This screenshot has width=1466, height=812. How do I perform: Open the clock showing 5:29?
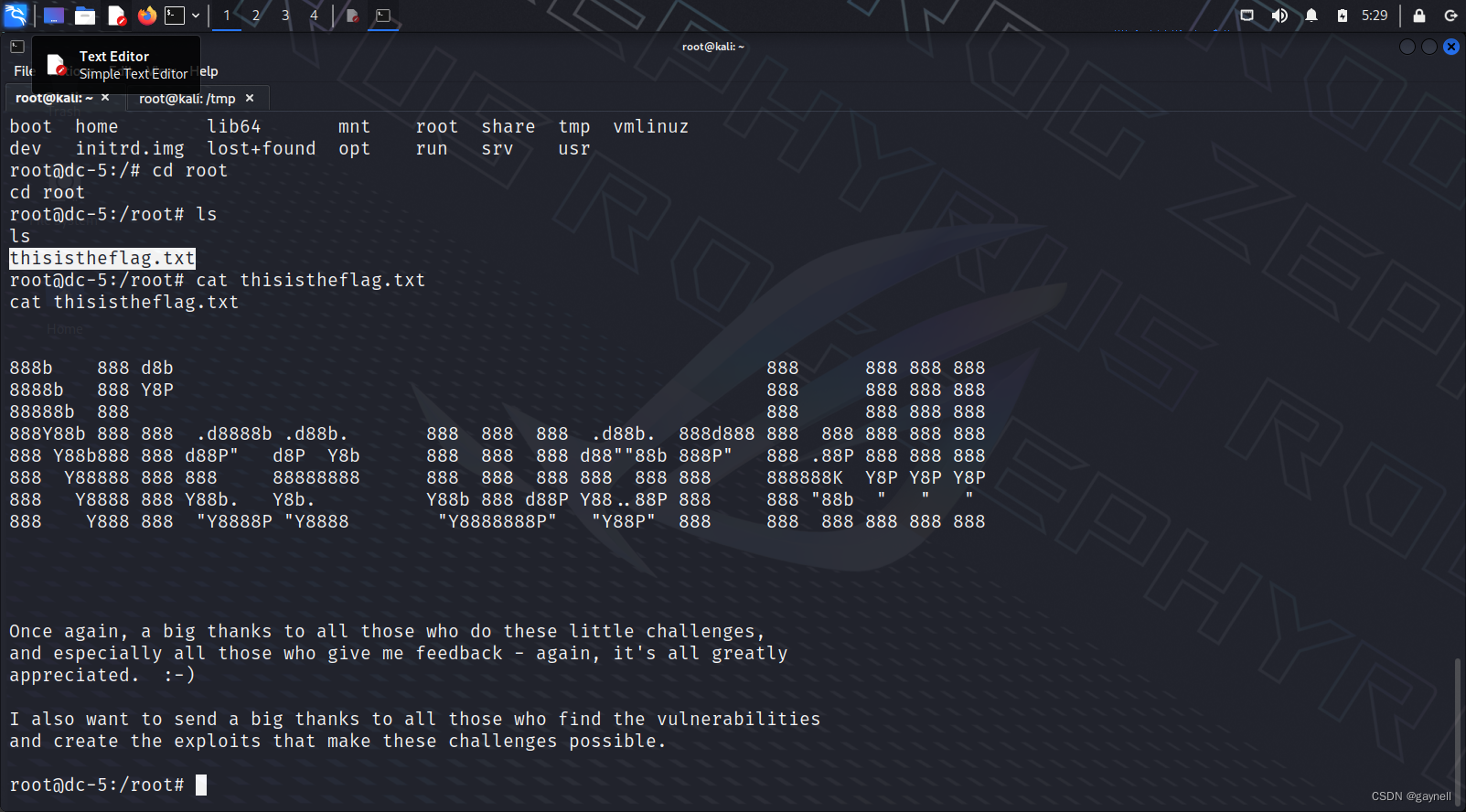pyautogui.click(x=1375, y=16)
